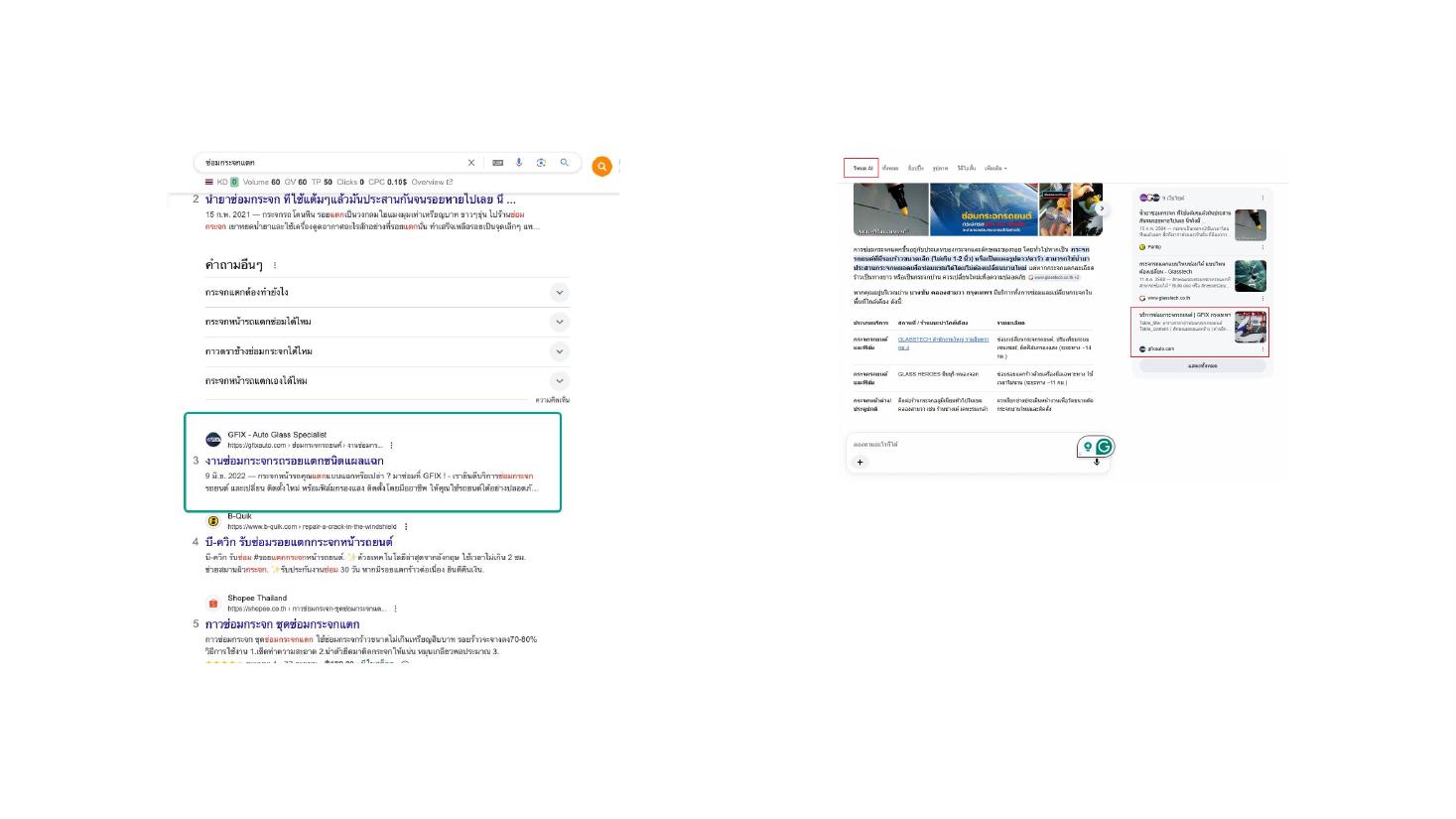Open three-dot menu of shopee.co.th result
This screenshot has height=819, width=1456.
click(x=395, y=609)
